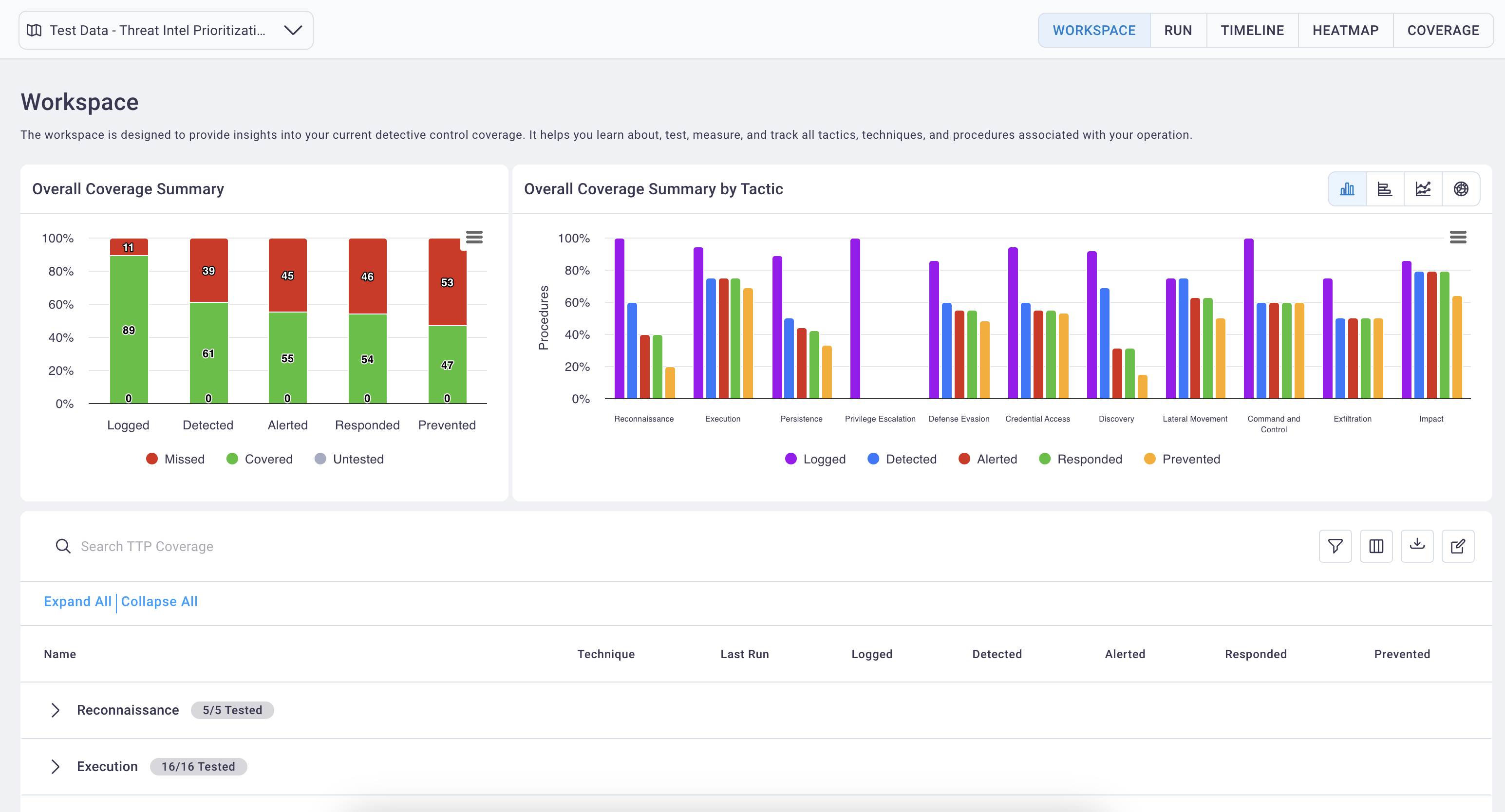Screen dimensions: 1505x812
Task: Click the 16/16 Tested badge
Action: pos(198,766)
